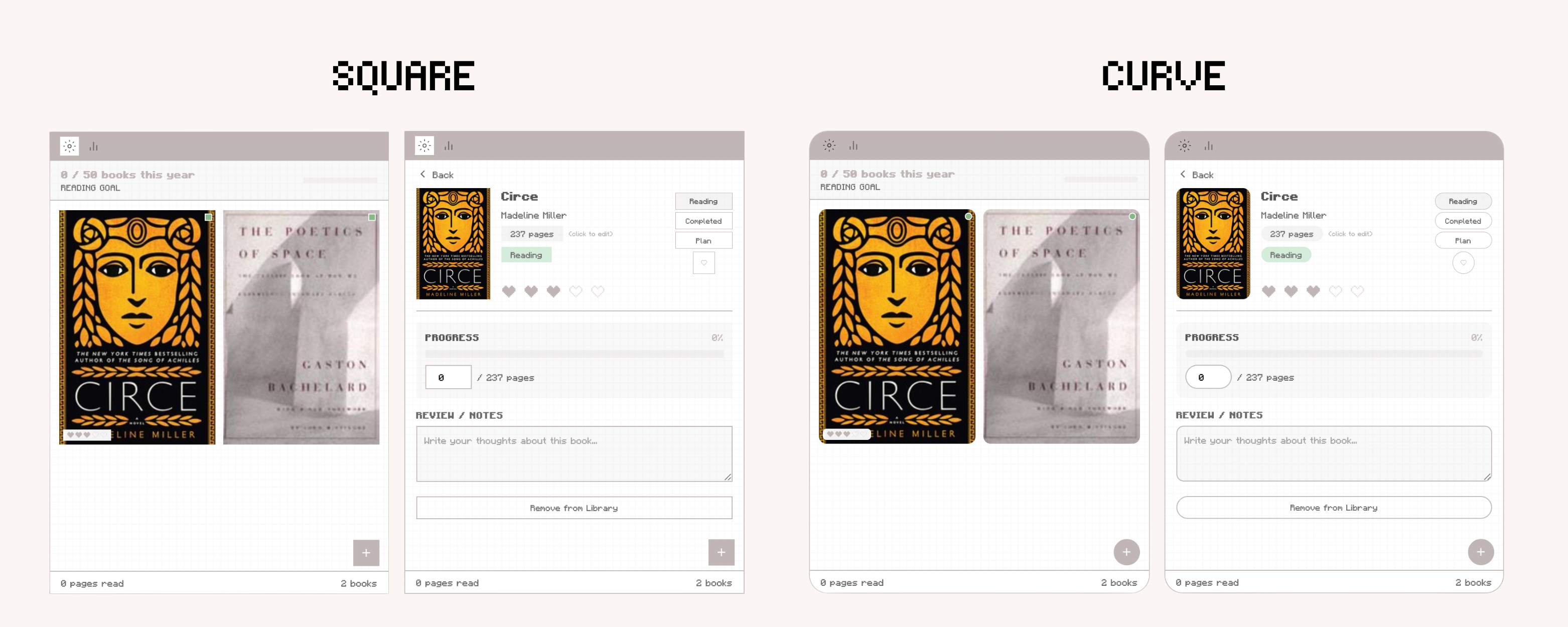Image resolution: width=1568 pixels, height=627 pixels.
Task: Open settings gear in square detail panel
Action: [x=424, y=145]
